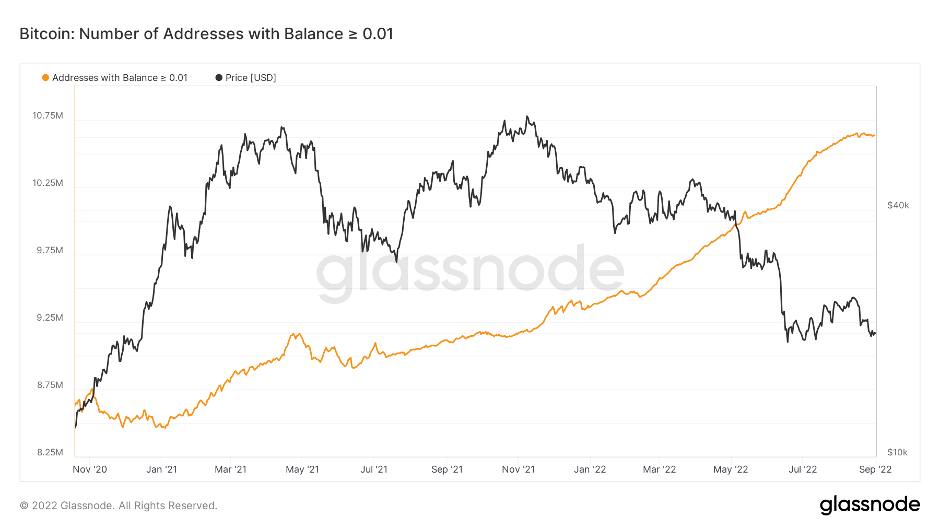The height and width of the screenshot is (529, 941).
Task: Click the 8.25M y-axis label
Action: (x=50, y=453)
